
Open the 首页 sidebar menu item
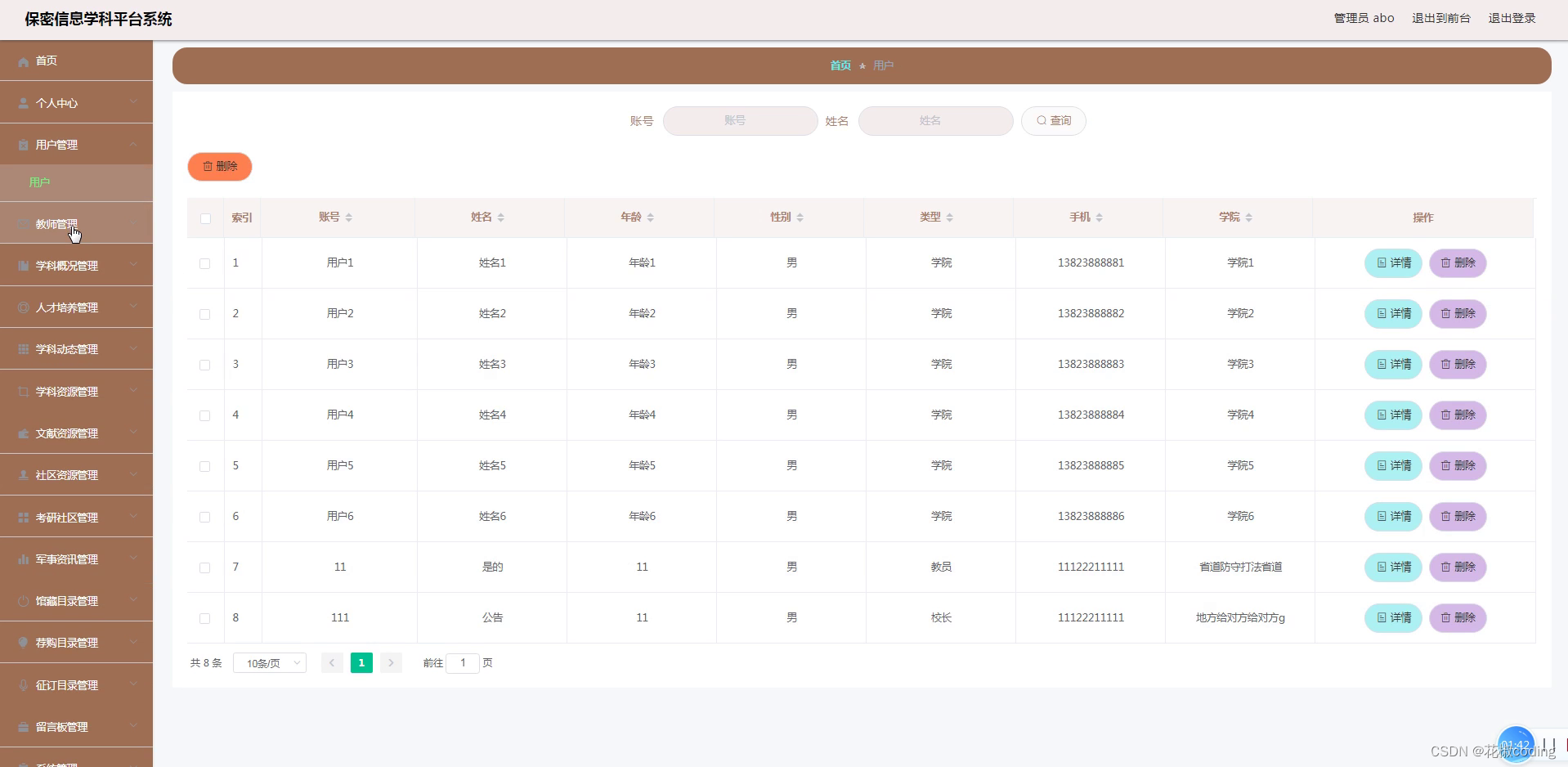[x=76, y=61]
